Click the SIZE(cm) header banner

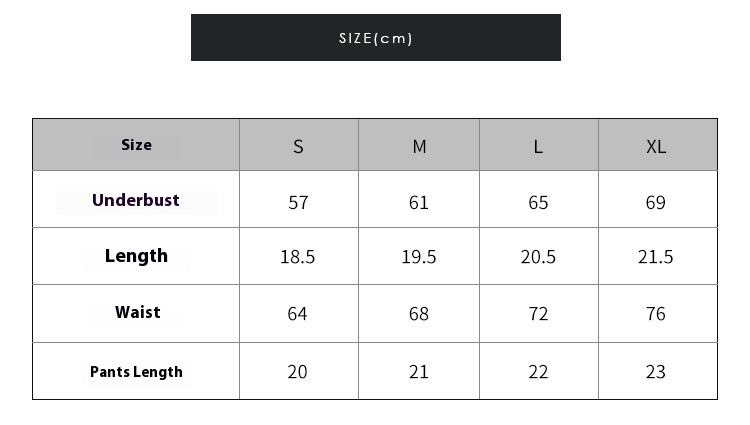click(x=375, y=37)
